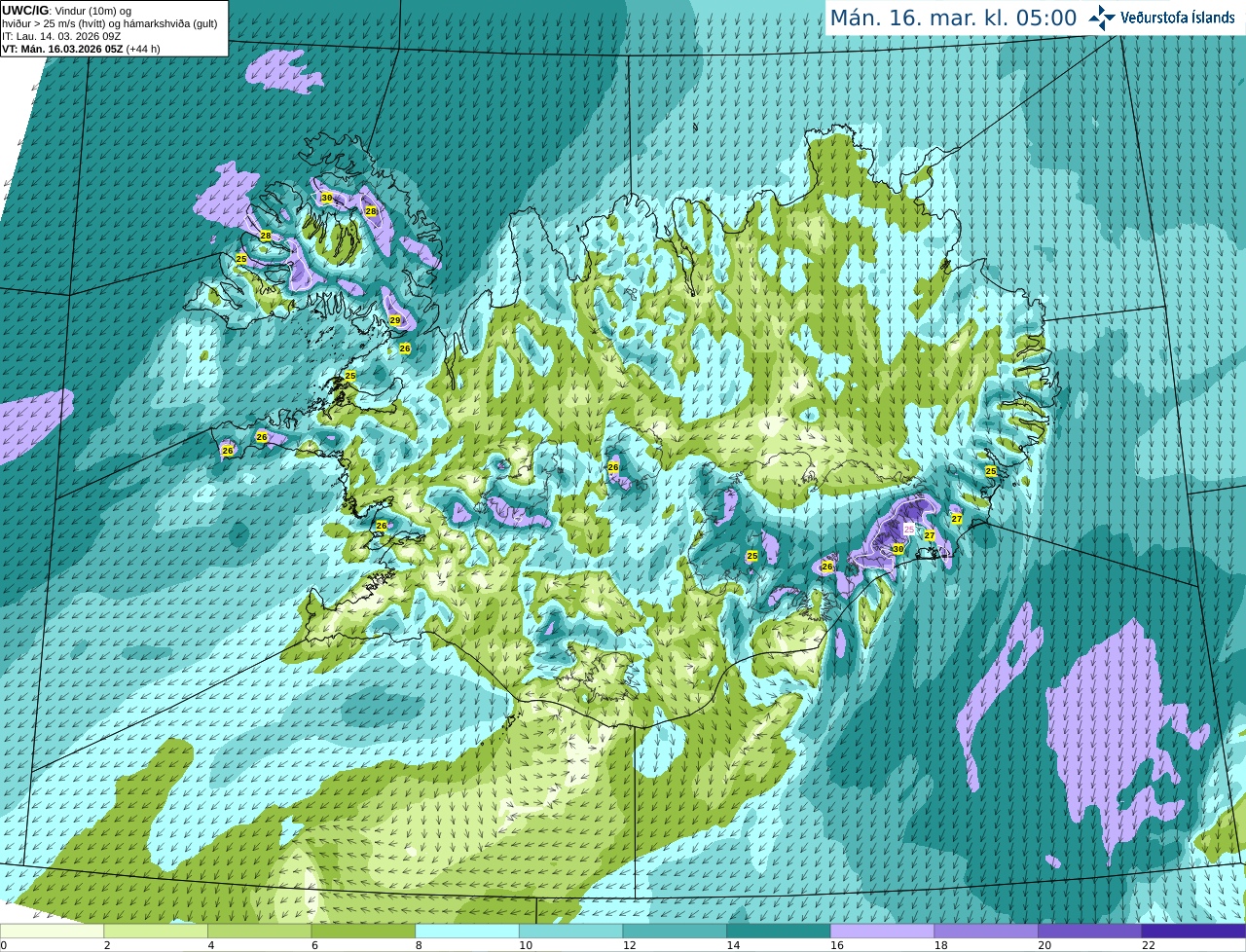Click the yellow 29 gust marker
This screenshot has height=952, width=1246.
click(395, 320)
